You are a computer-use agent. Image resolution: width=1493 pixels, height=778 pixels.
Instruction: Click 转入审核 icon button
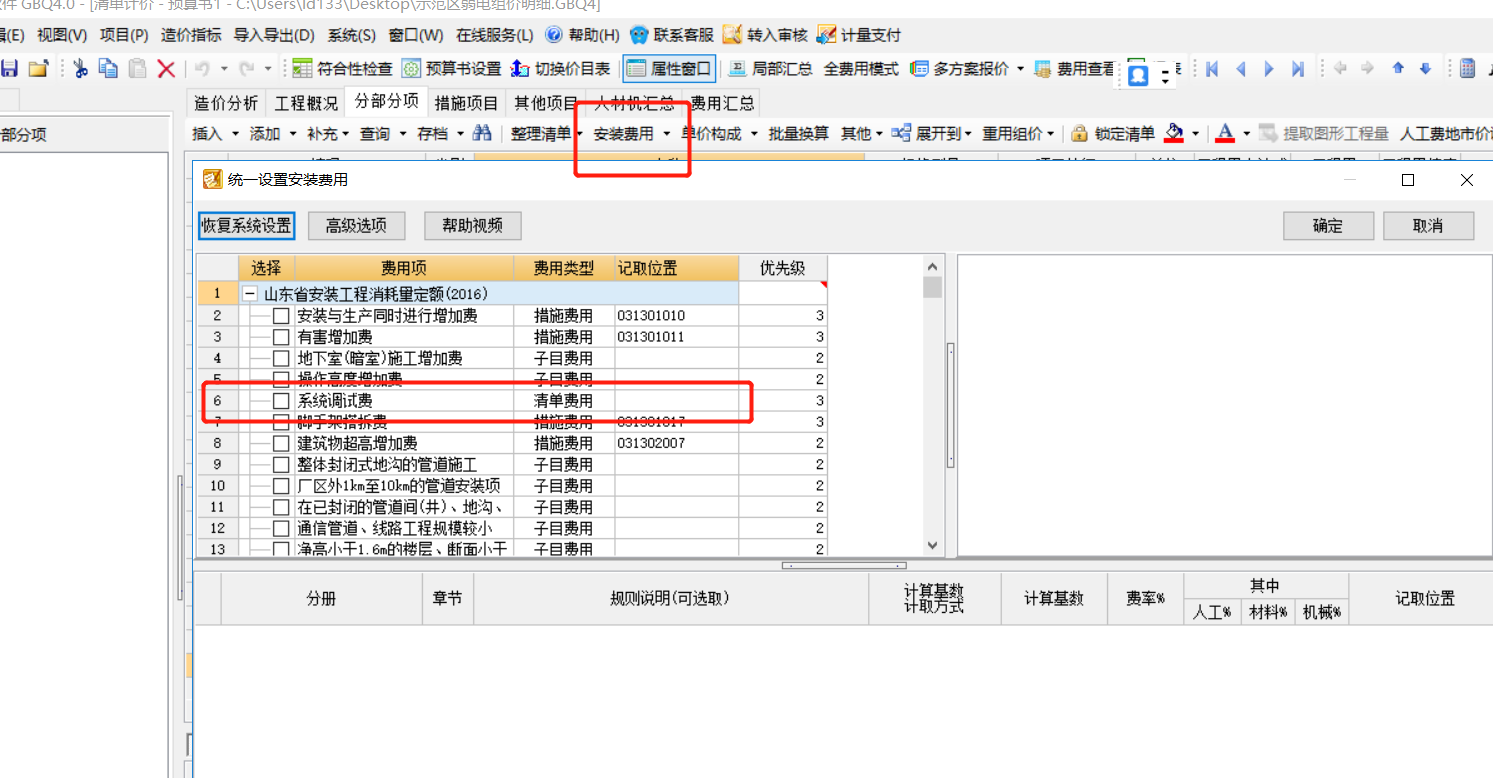tap(765, 35)
